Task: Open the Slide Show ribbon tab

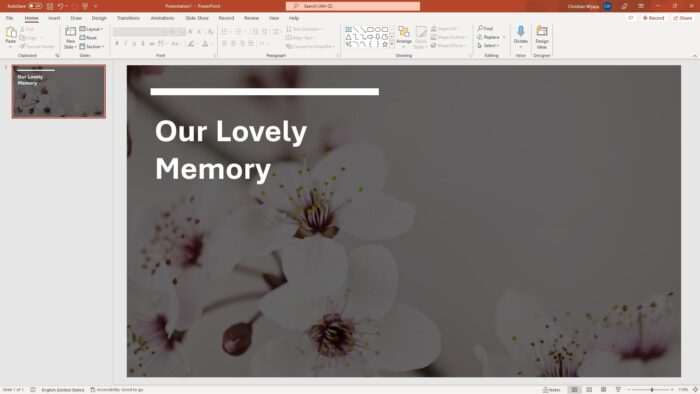Action: [x=197, y=18]
